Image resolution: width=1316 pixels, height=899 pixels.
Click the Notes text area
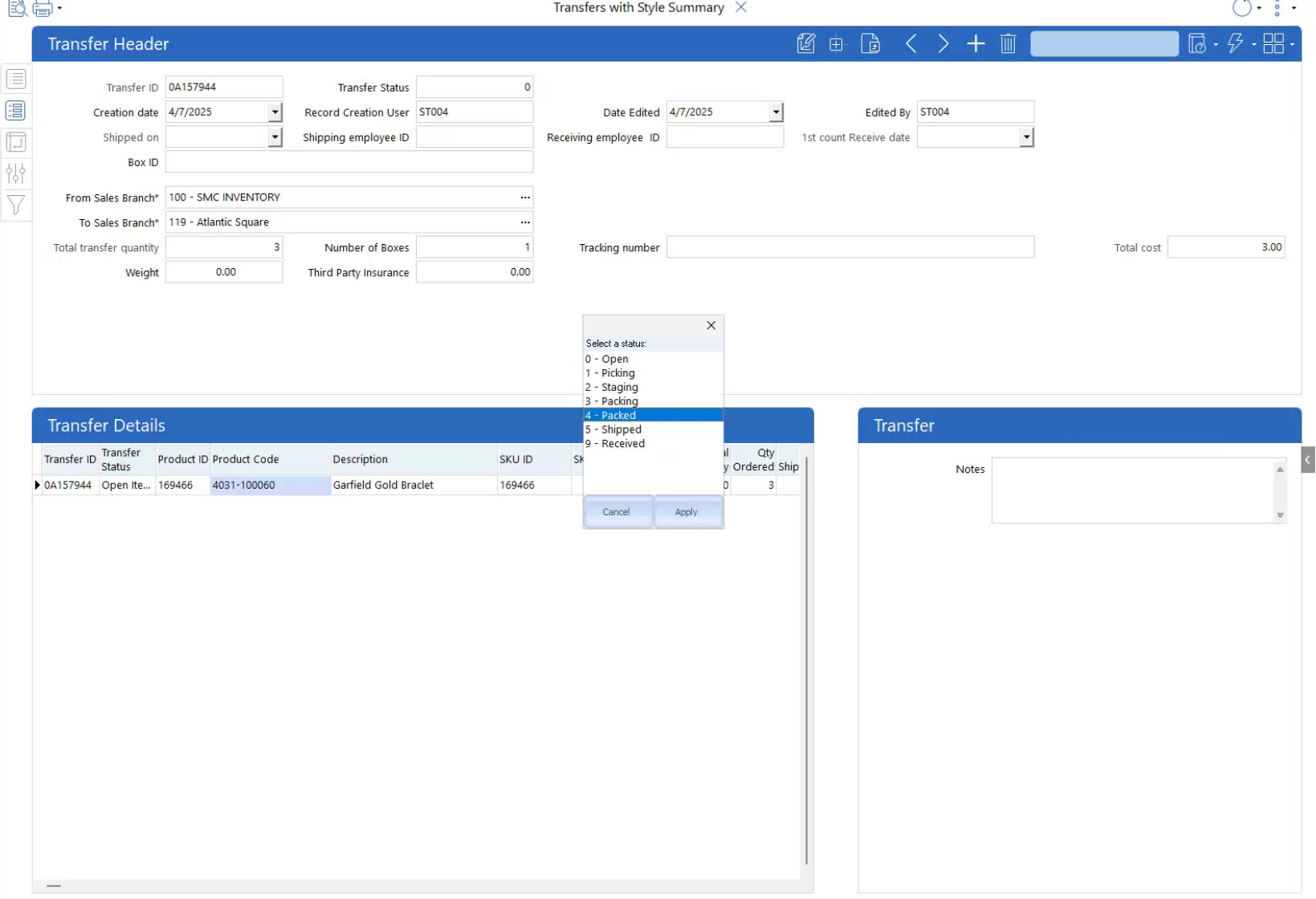(1132, 490)
